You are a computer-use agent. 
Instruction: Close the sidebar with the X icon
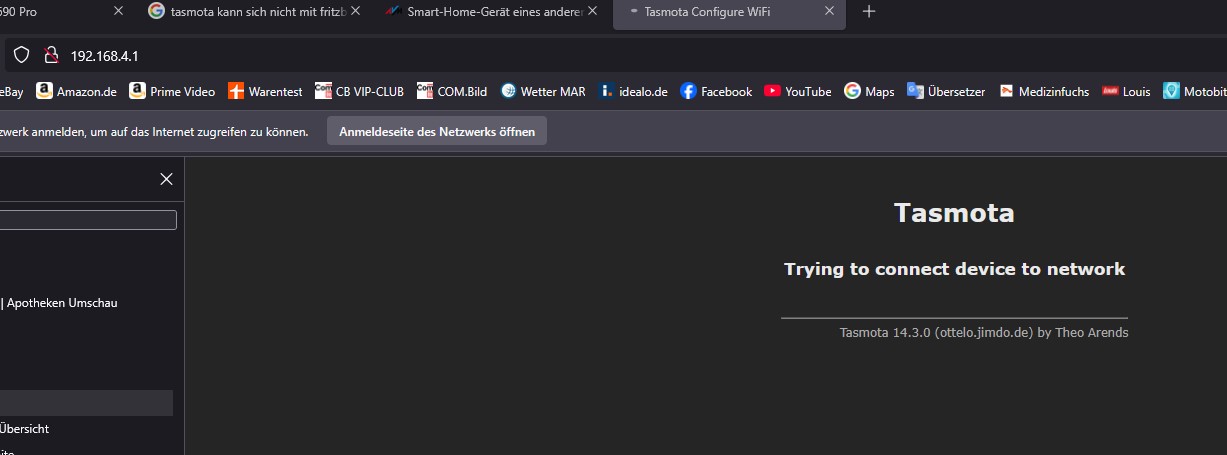pyautogui.click(x=166, y=179)
